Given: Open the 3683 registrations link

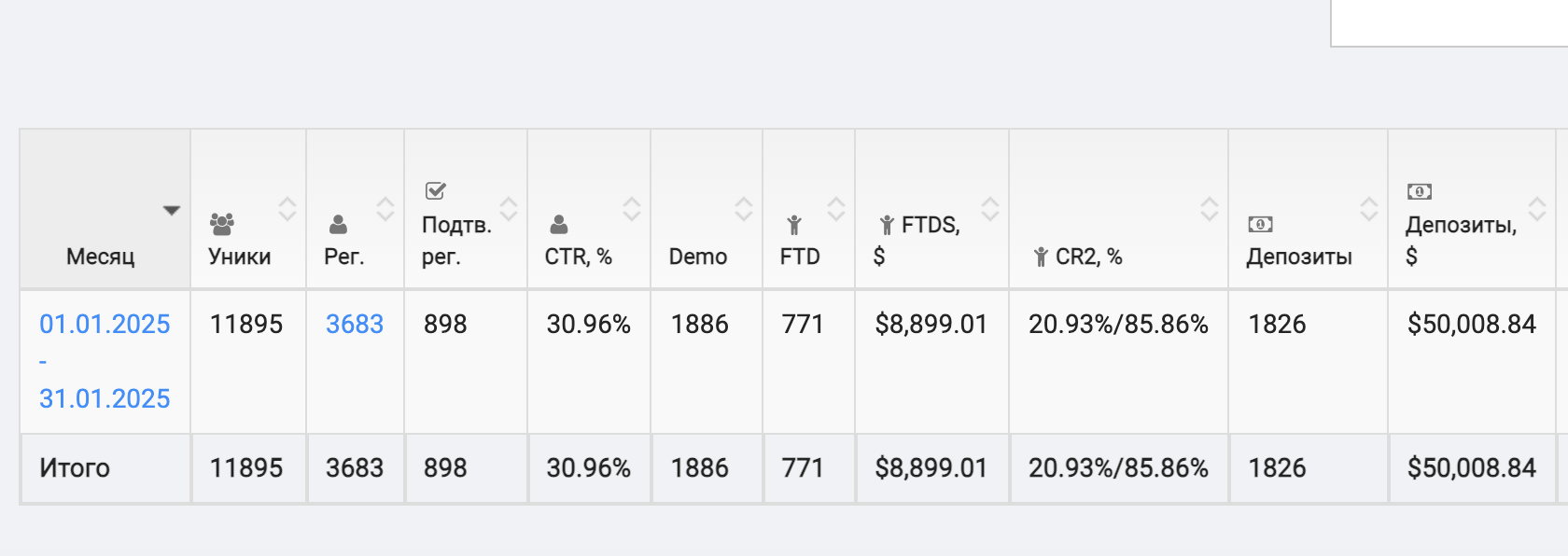Looking at the screenshot, I should coord(355,324).
